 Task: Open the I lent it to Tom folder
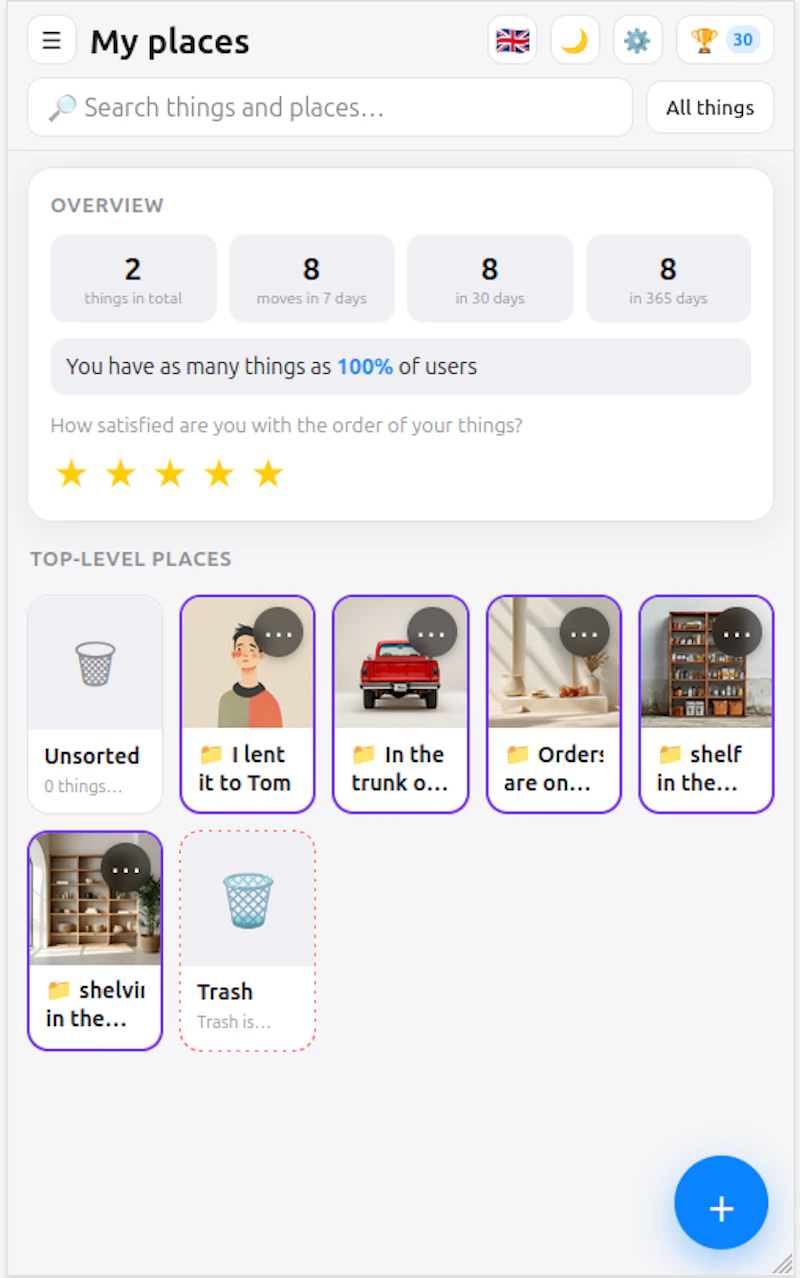tap(248, 704)
